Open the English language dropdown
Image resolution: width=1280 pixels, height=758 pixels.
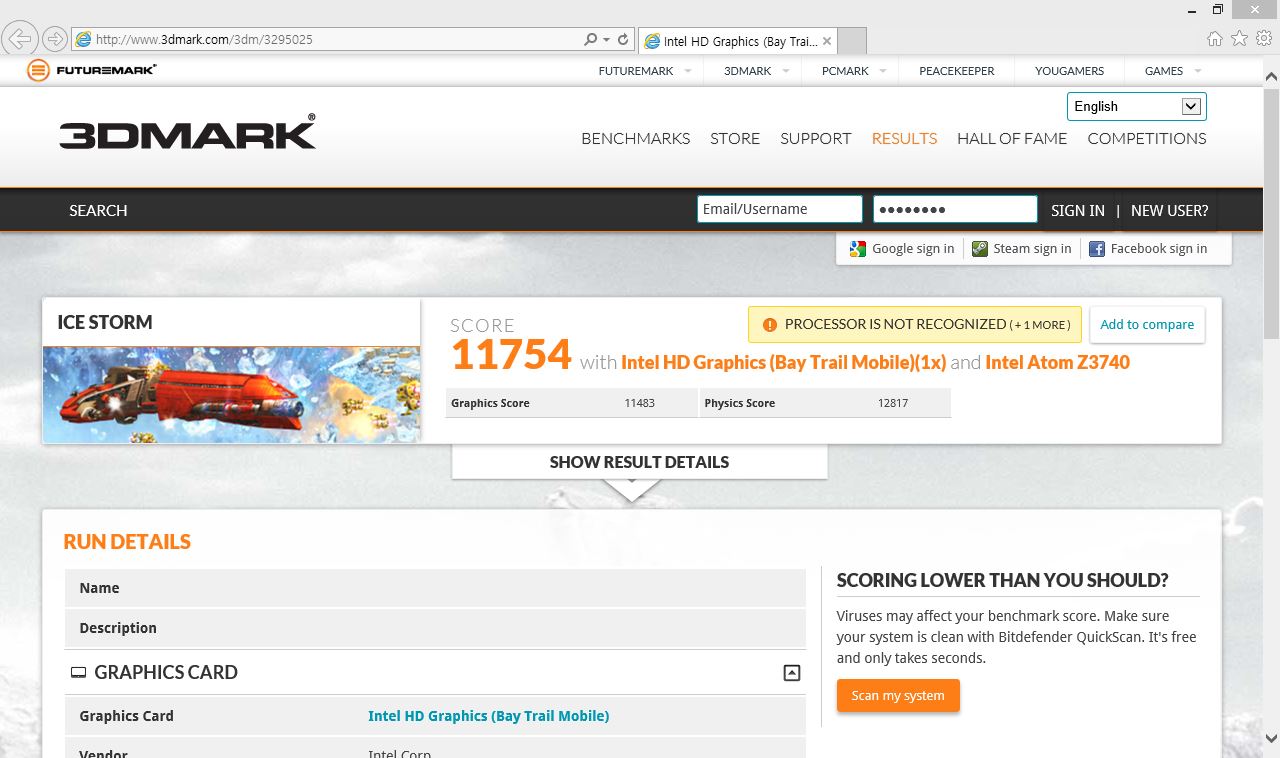[1137, 106]
